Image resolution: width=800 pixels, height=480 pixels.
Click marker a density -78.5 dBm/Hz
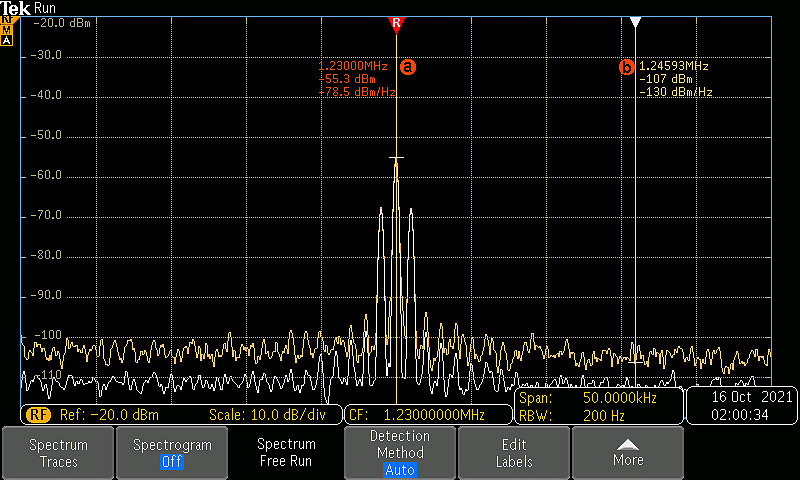point(357,92)
